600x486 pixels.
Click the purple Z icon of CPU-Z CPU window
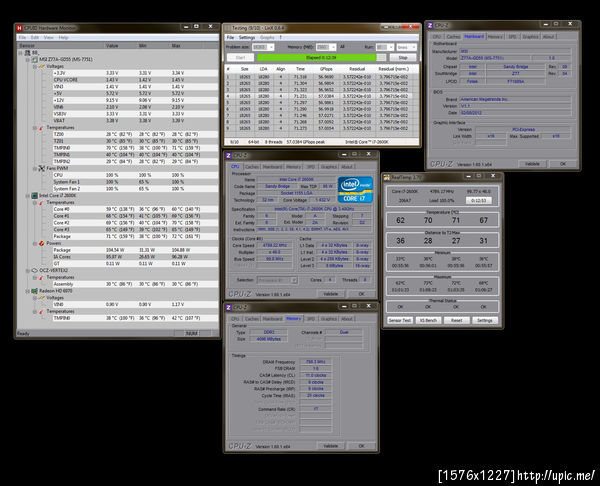[x=228, y=155]
